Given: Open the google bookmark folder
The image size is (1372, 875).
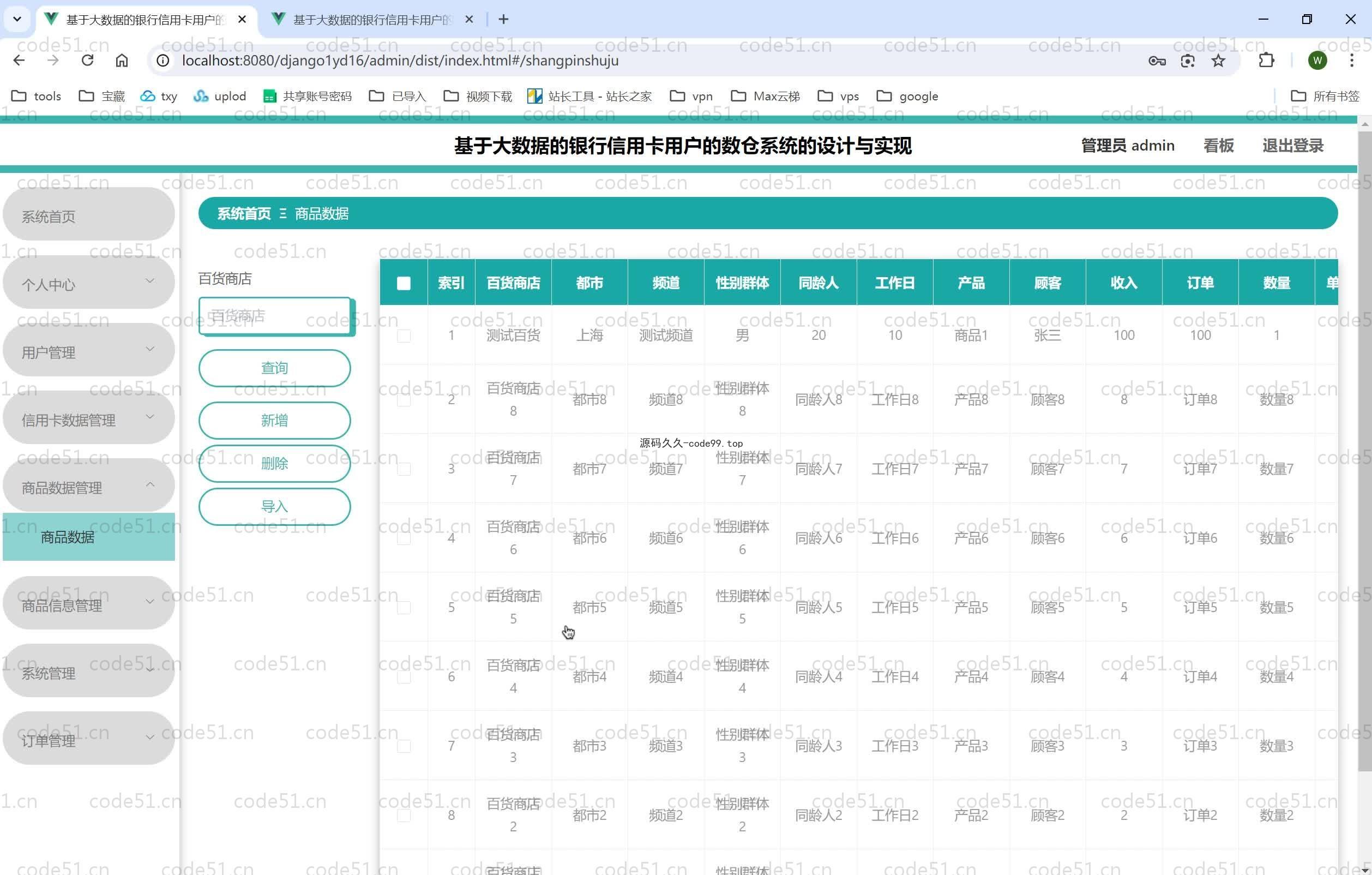Looking at the screenshot, I should click(907, 96).
